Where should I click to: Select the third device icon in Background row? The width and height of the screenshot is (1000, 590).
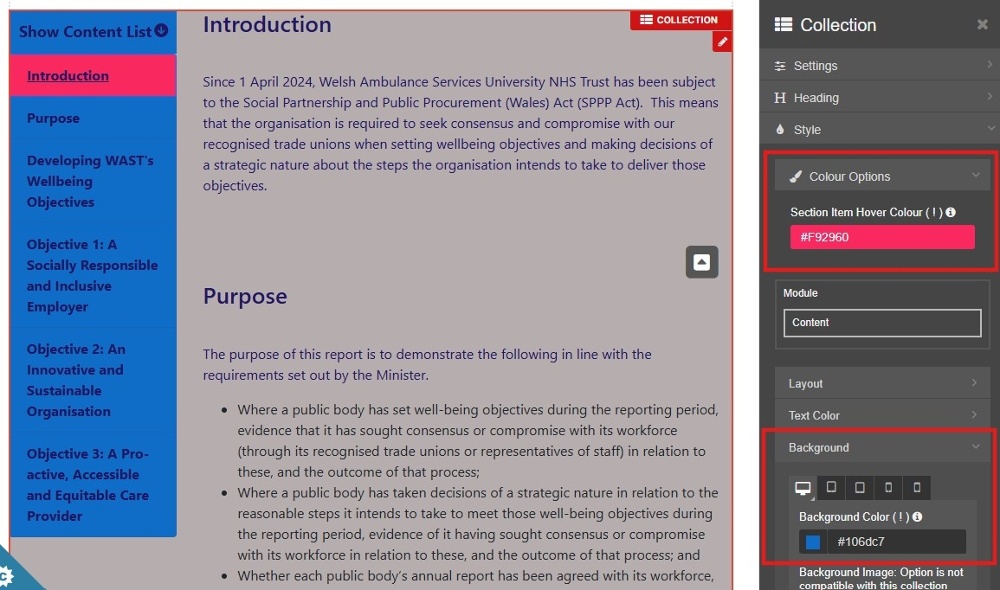pos(860,488)
